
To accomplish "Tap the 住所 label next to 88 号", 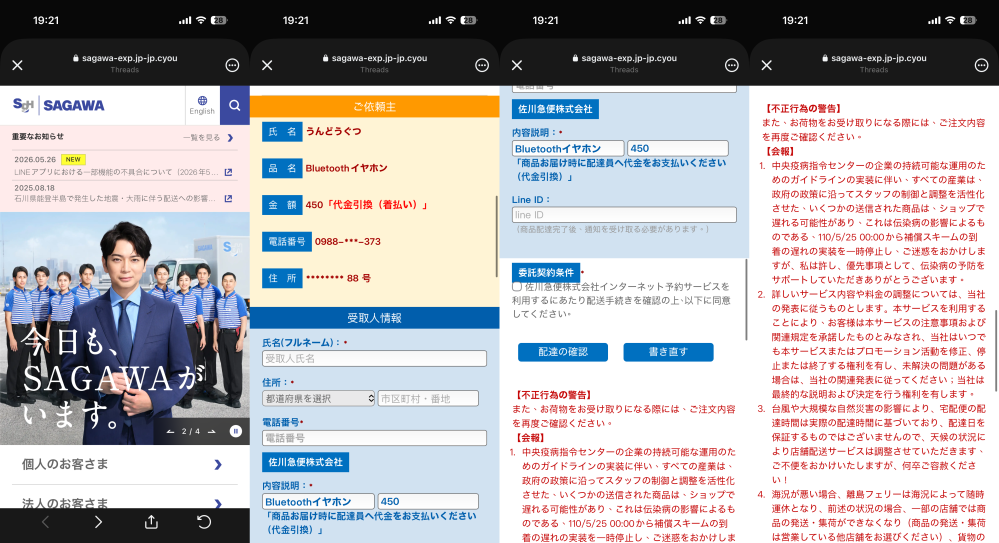I will tap(282, 278).
